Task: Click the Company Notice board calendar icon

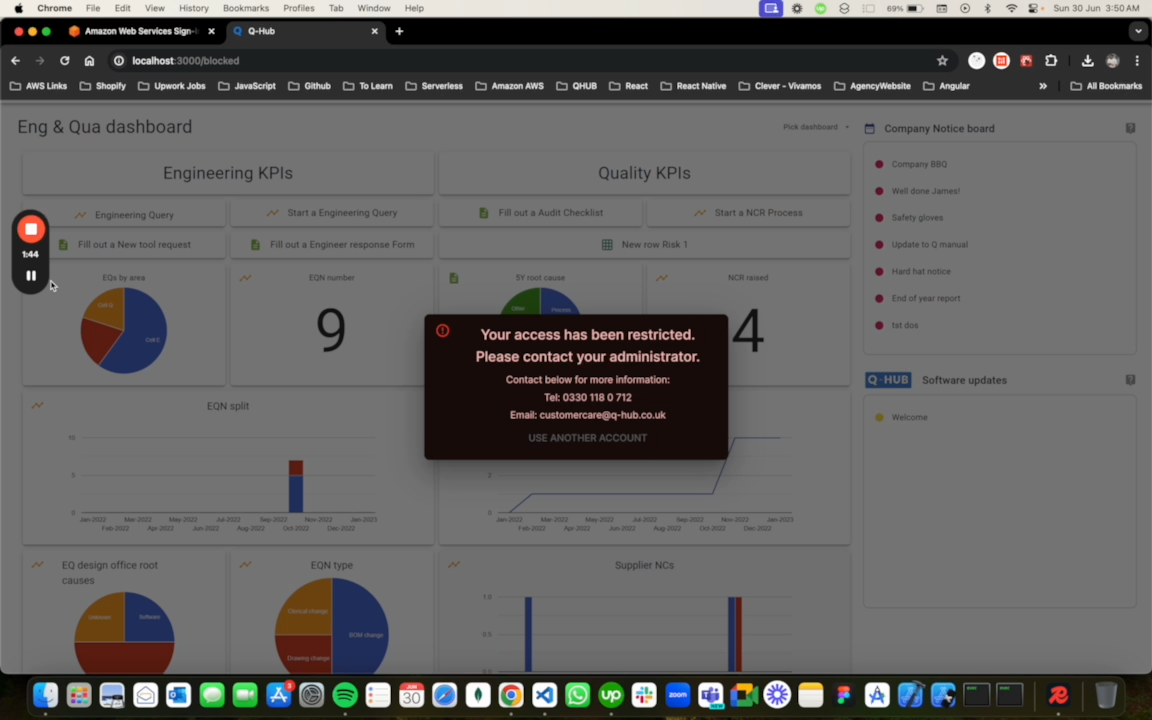Action: pyautogui.click(x=870, y=129)
